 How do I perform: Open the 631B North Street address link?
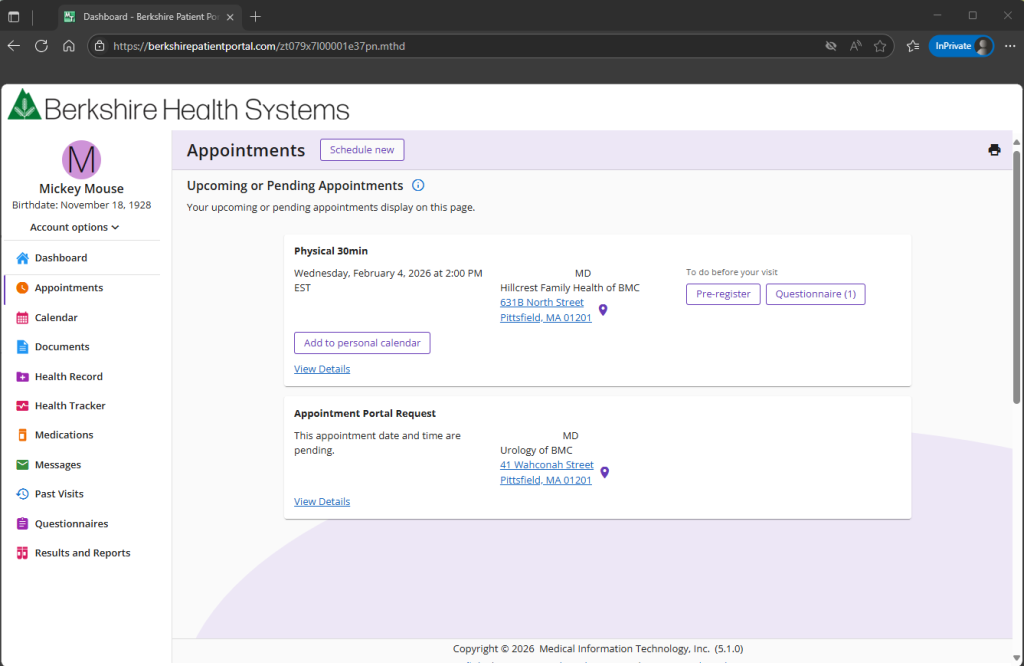pyautogui.click(x=541, y=302)
